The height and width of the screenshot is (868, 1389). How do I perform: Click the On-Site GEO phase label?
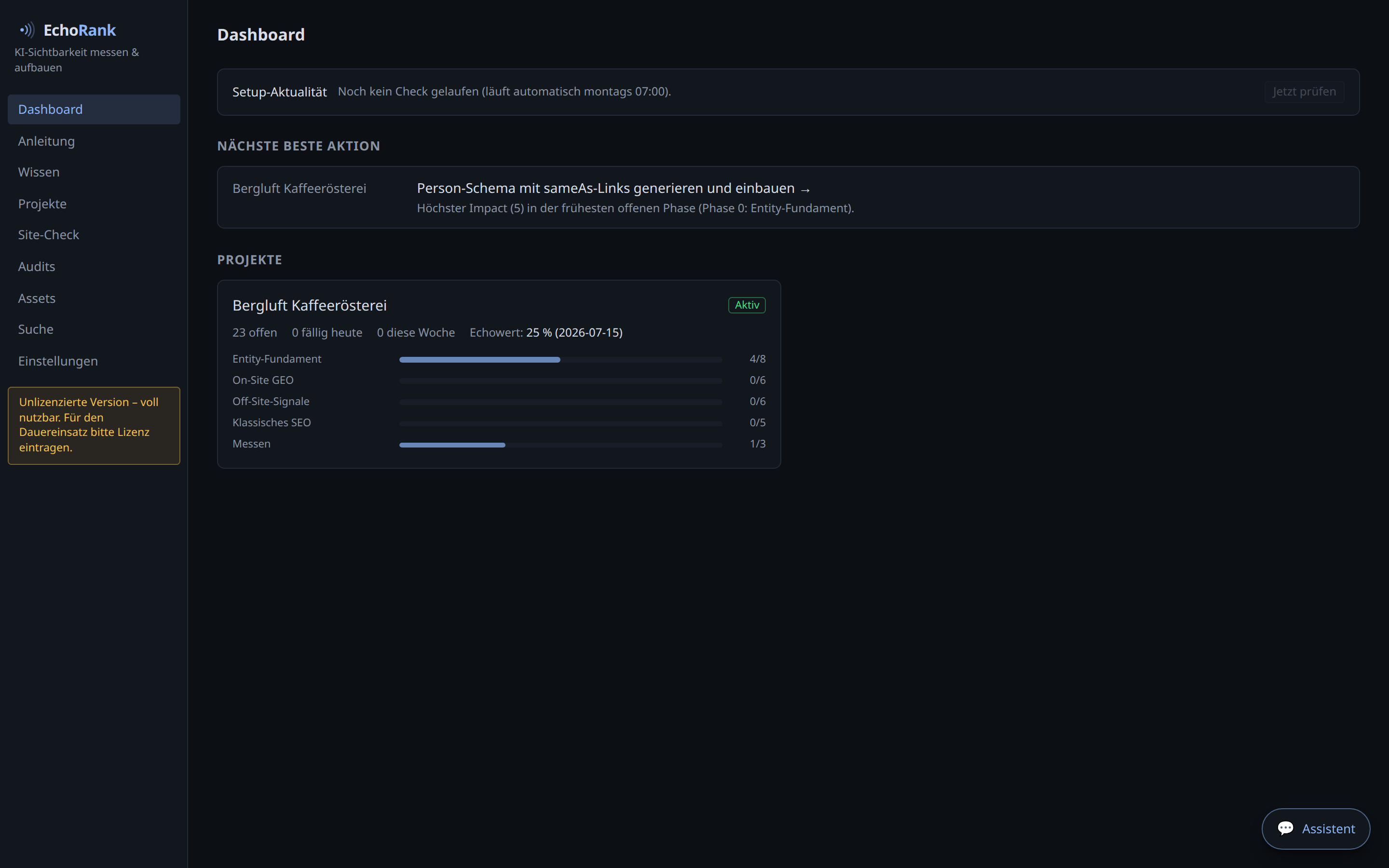263,380
